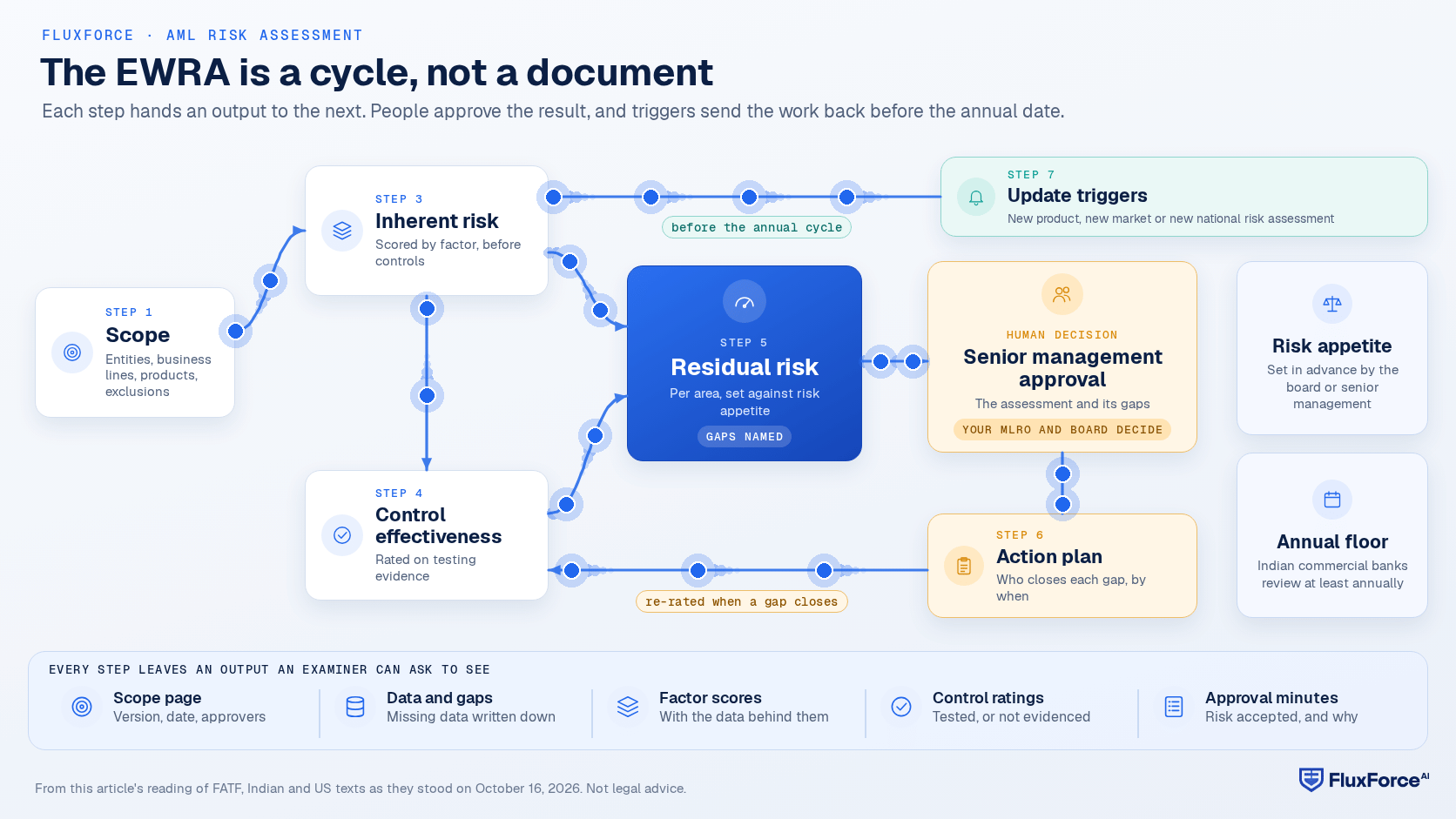Click 'Indian commercial banks review at least annually'

tap(1332, 574)
